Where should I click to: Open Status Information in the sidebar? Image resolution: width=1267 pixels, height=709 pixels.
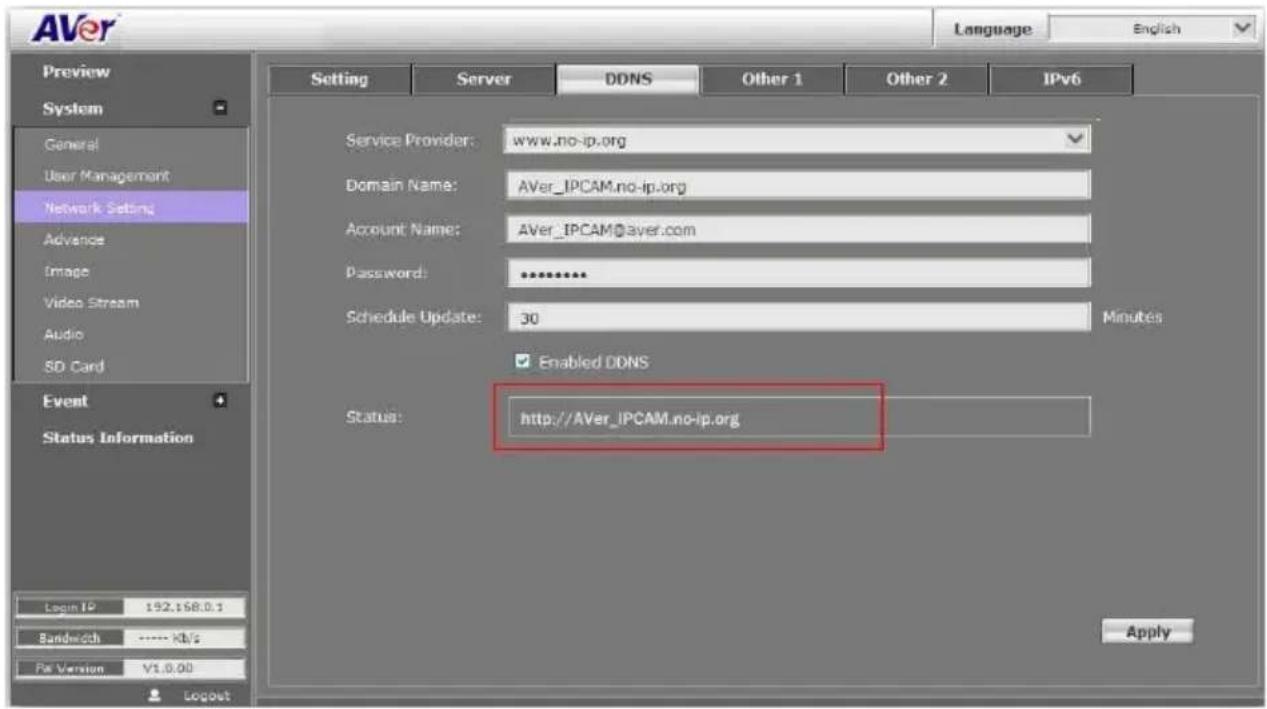coord(118,438)
